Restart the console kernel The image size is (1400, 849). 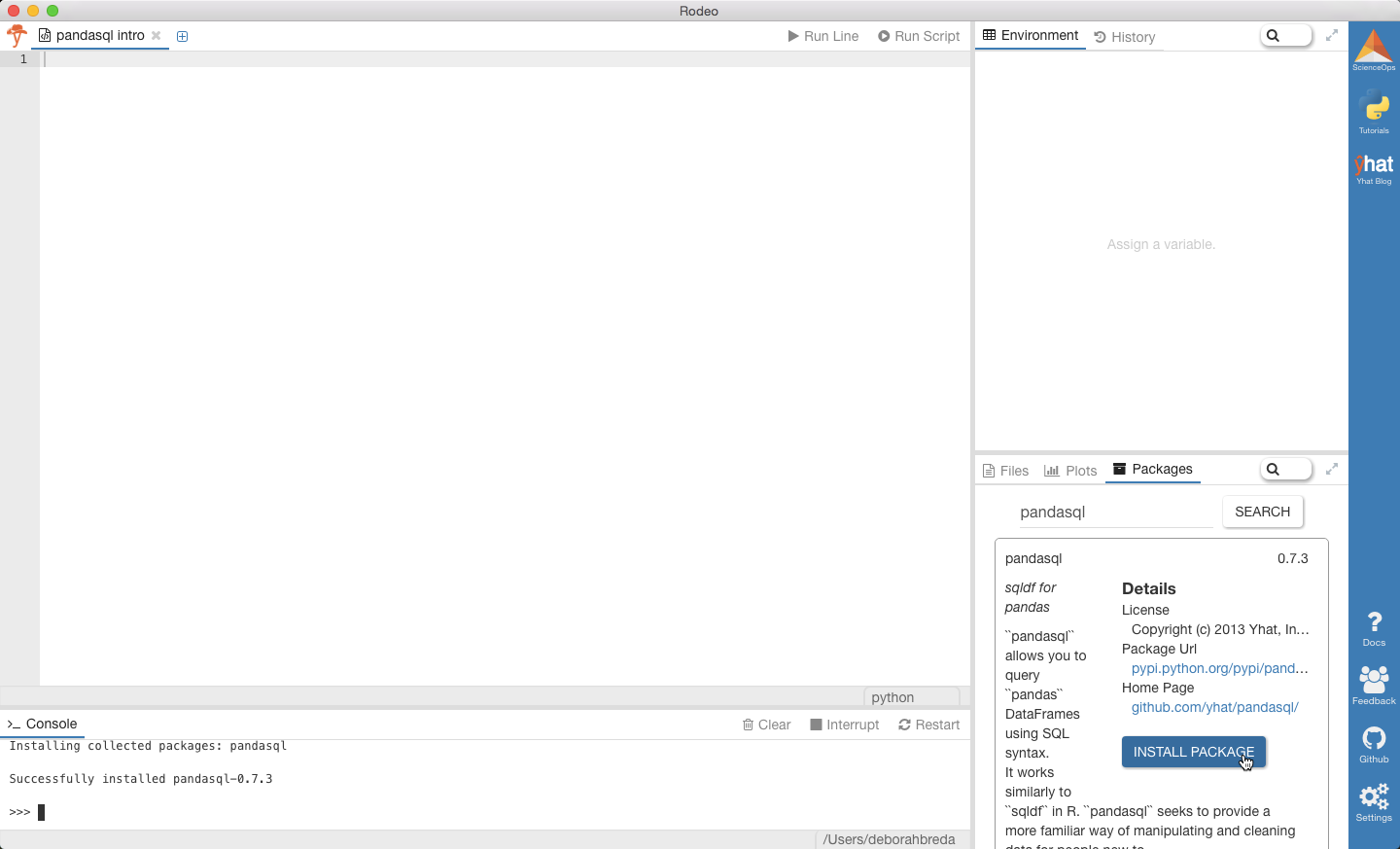tap(928, 725)
